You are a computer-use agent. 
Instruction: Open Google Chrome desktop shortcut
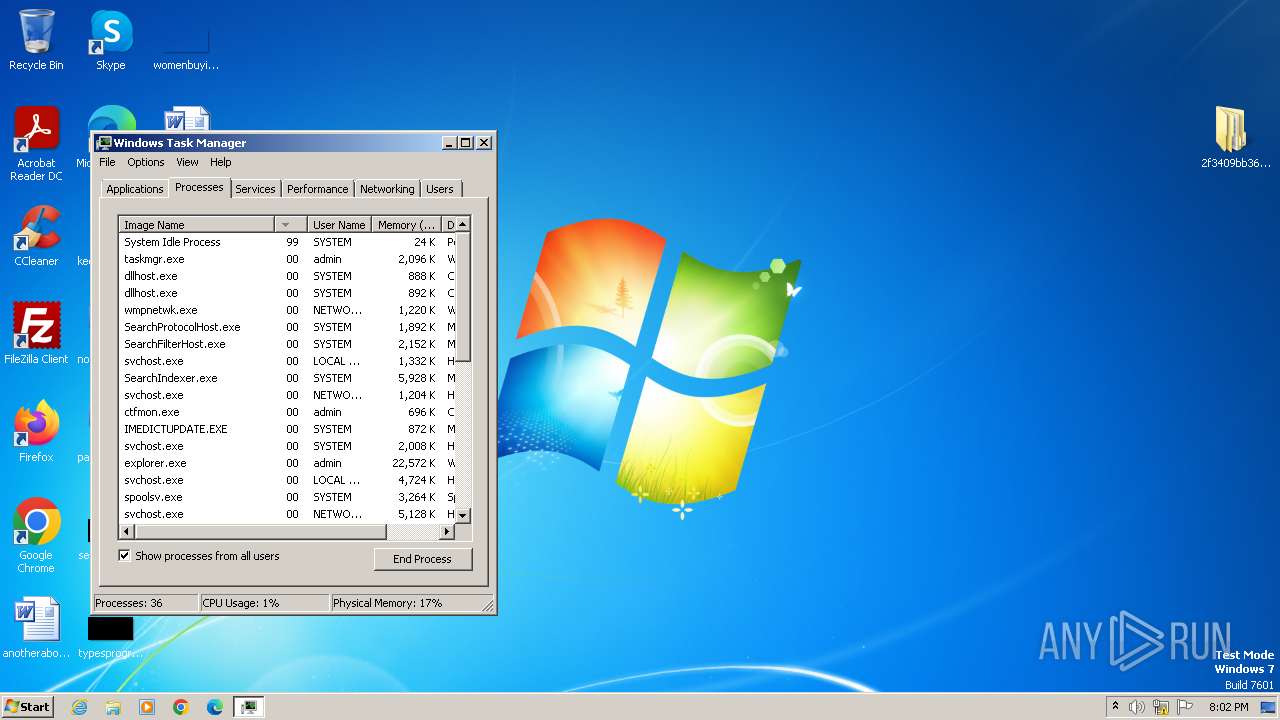(36, 535)
